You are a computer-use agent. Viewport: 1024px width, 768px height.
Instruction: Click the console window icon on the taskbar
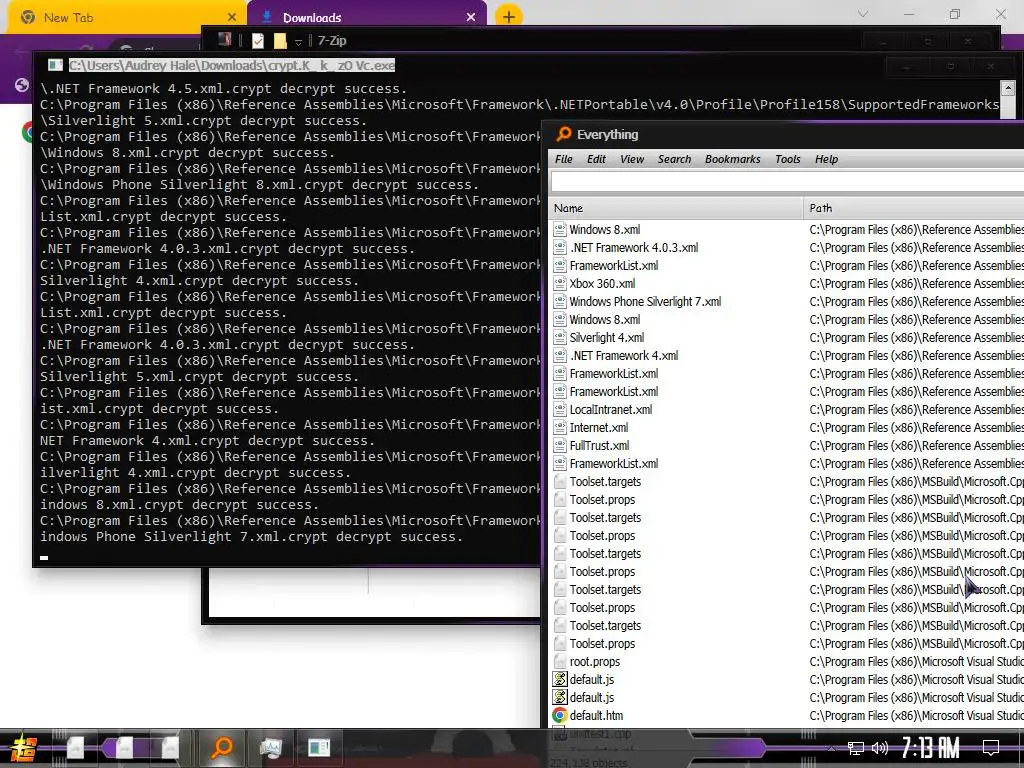coord(319,747)
